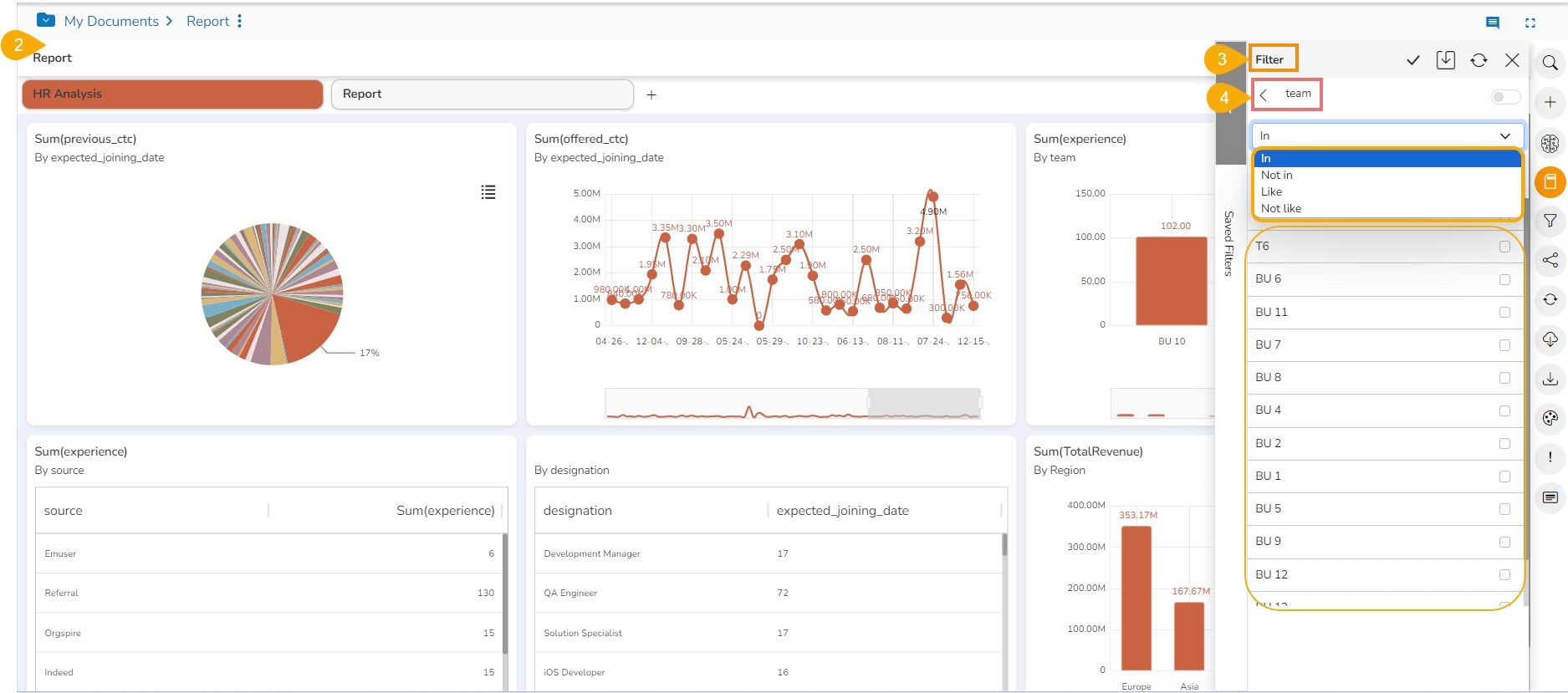Tick the T6 team checkbox

point(1504,247)
